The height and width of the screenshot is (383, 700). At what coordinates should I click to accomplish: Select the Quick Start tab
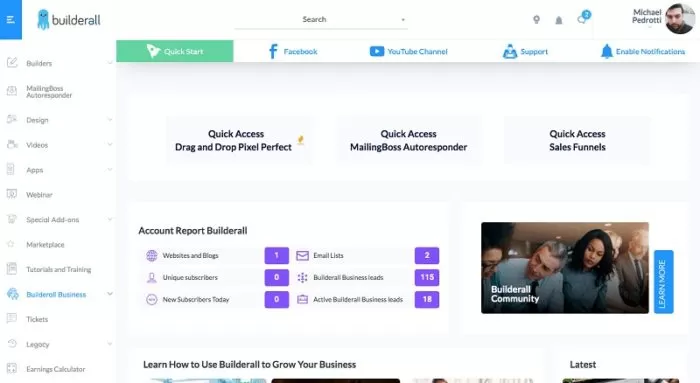coord(175,51)
